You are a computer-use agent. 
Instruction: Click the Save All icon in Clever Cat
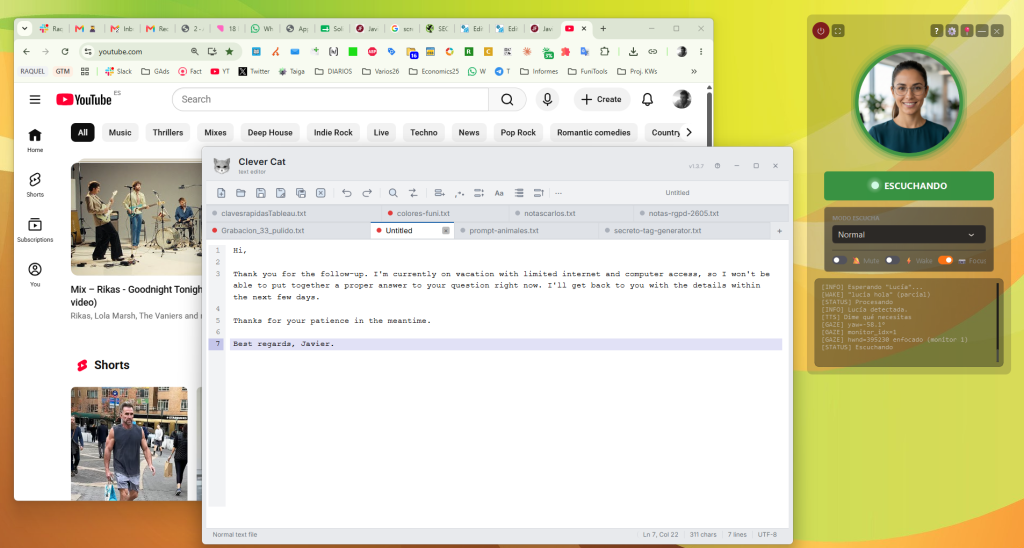[301, 193]
